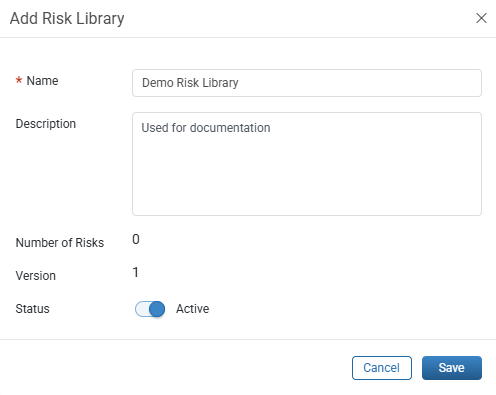
Task: Click the Status field label
Action: click(32, 309)
